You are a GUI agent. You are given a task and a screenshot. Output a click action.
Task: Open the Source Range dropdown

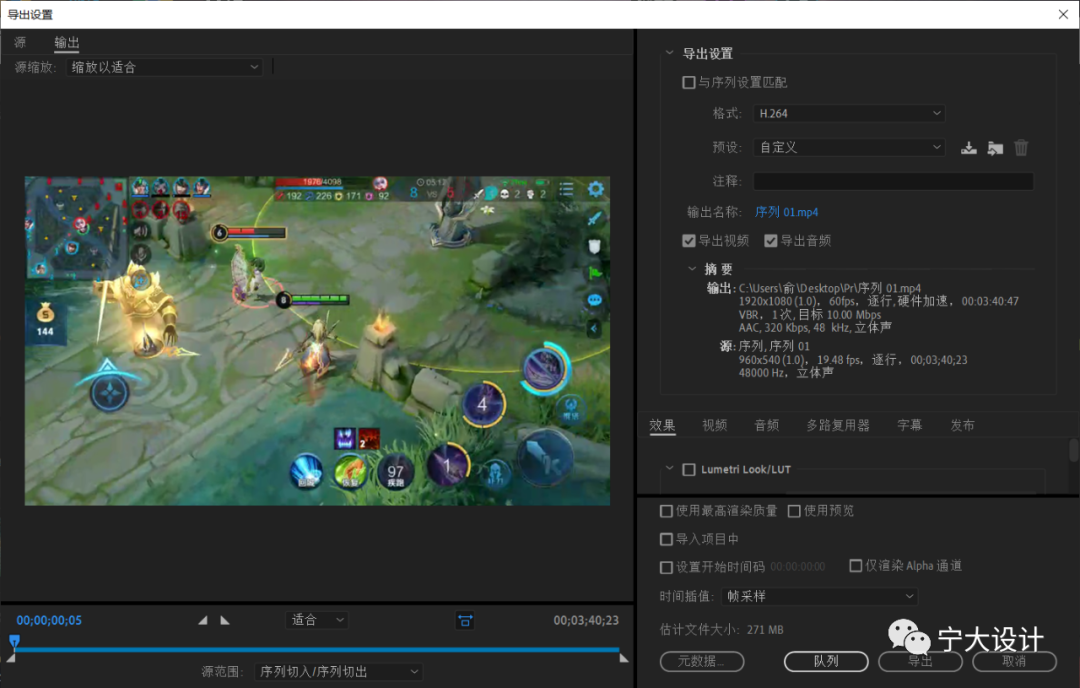(338, 671)
